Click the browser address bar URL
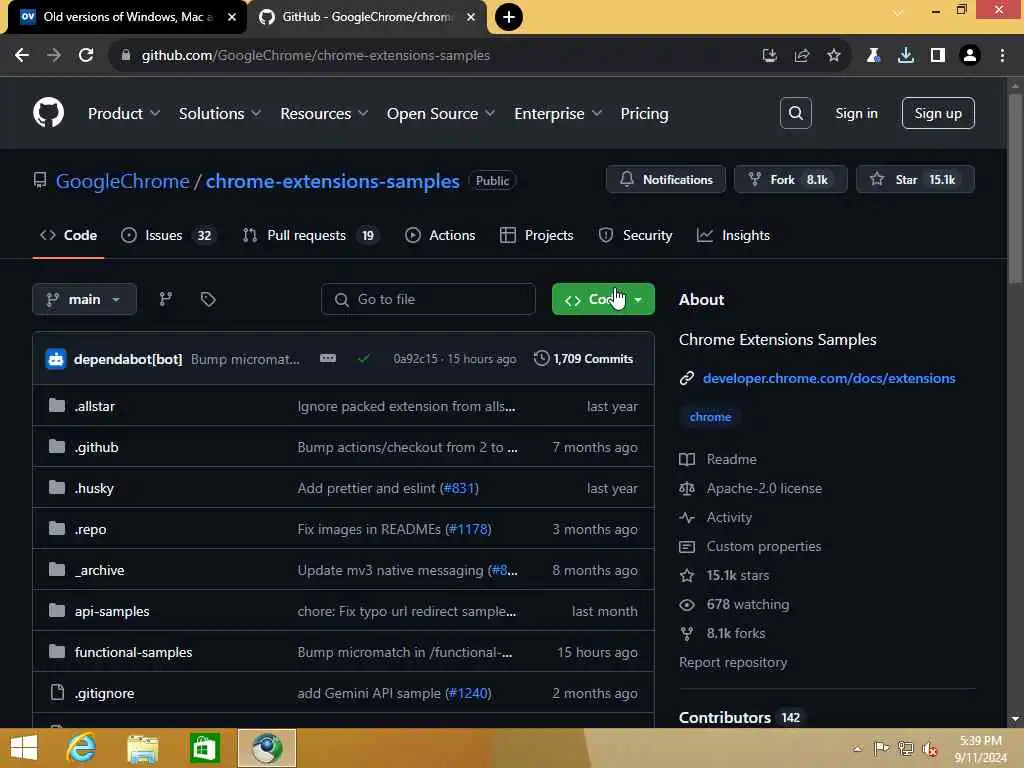 (x=315, y=56)
